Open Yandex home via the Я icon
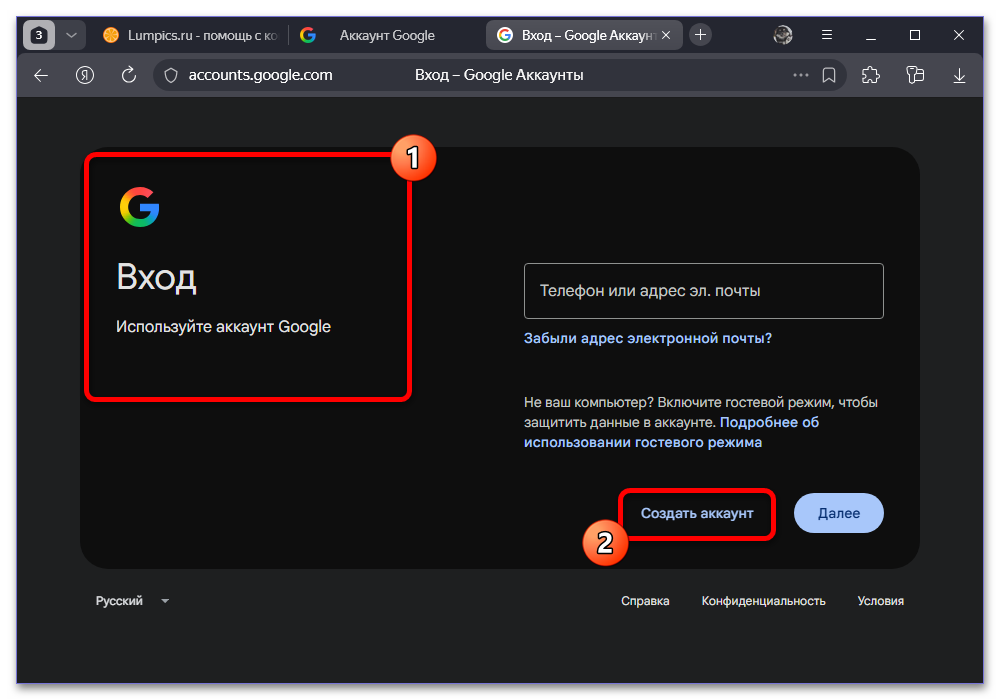Screen dimensions: 1000x700 85,75
